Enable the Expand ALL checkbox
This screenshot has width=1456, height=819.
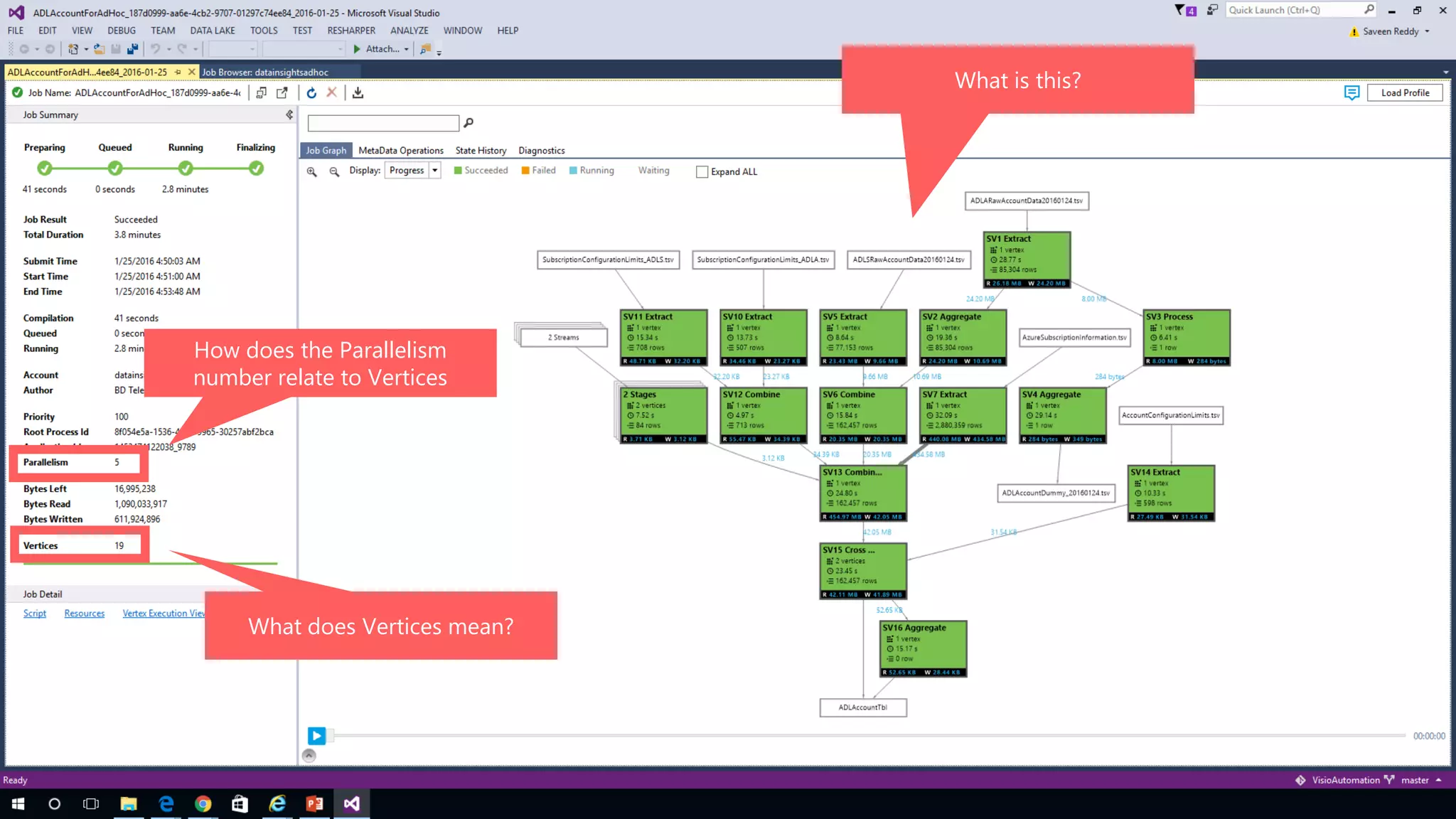click(702, 172)
